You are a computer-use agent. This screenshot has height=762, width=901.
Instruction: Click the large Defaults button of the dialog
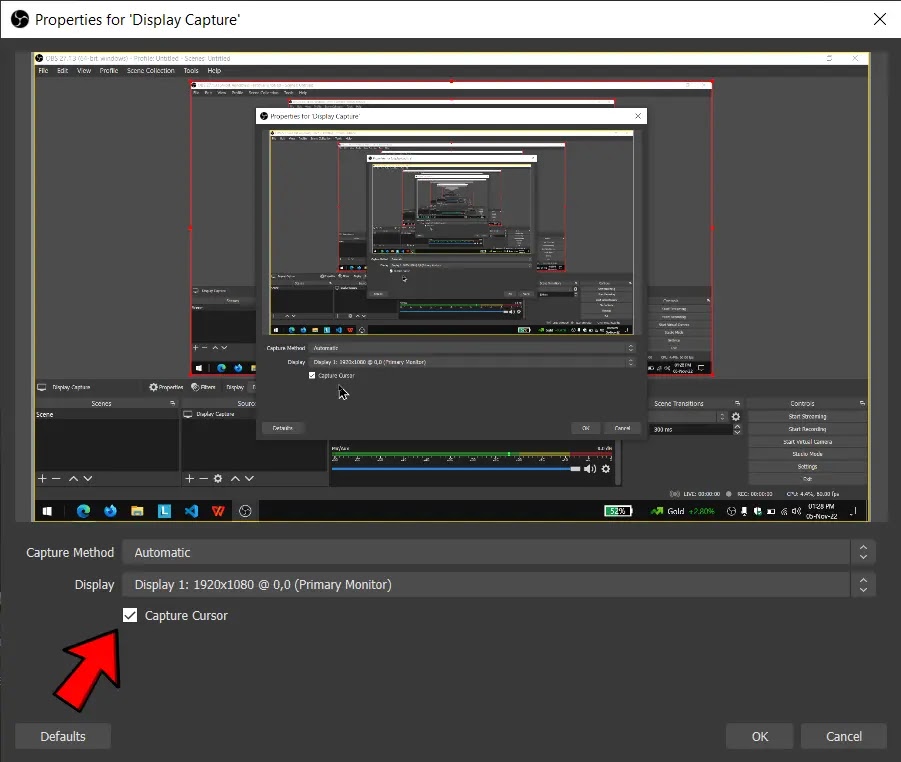click(x=63, y=736)
